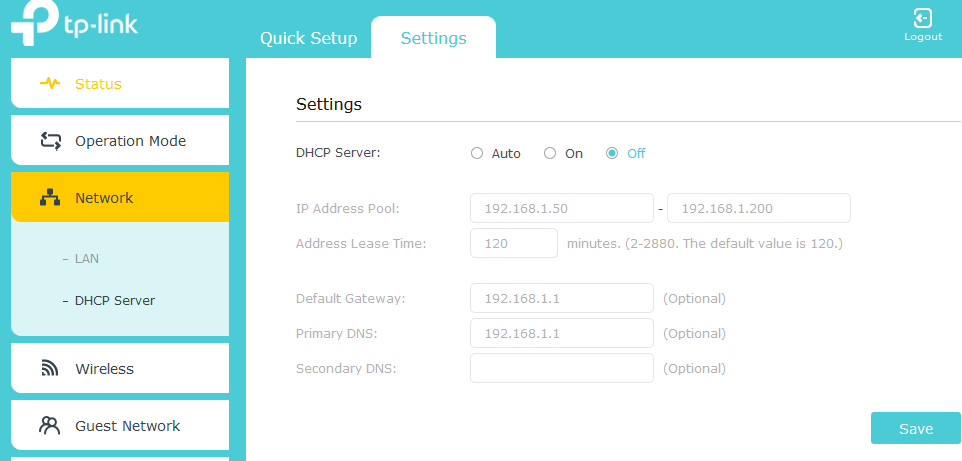
Task: Open the DHCP Server submenu item
Action: 115,301
